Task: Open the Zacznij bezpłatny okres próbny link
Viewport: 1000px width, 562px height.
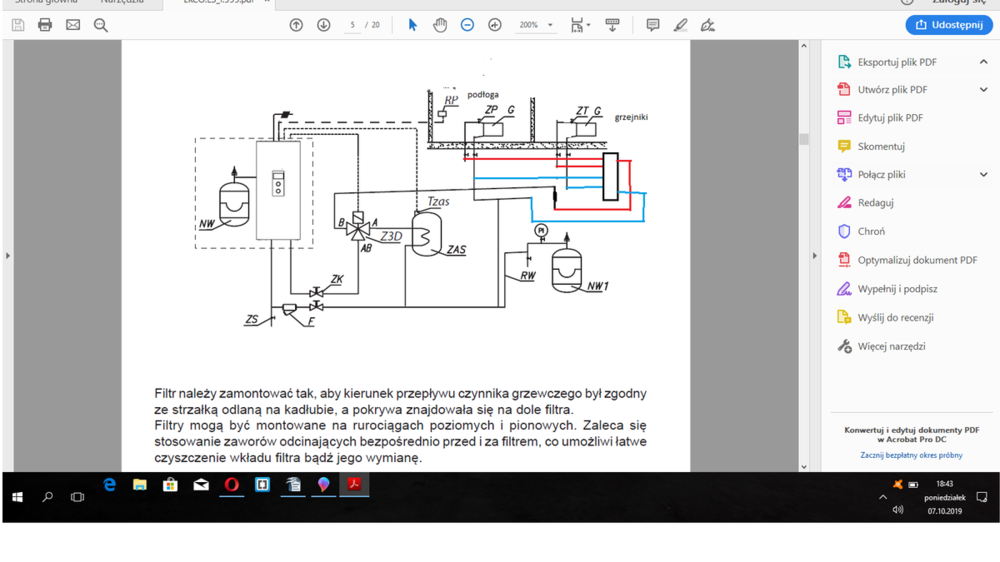Action: point(911,455)
